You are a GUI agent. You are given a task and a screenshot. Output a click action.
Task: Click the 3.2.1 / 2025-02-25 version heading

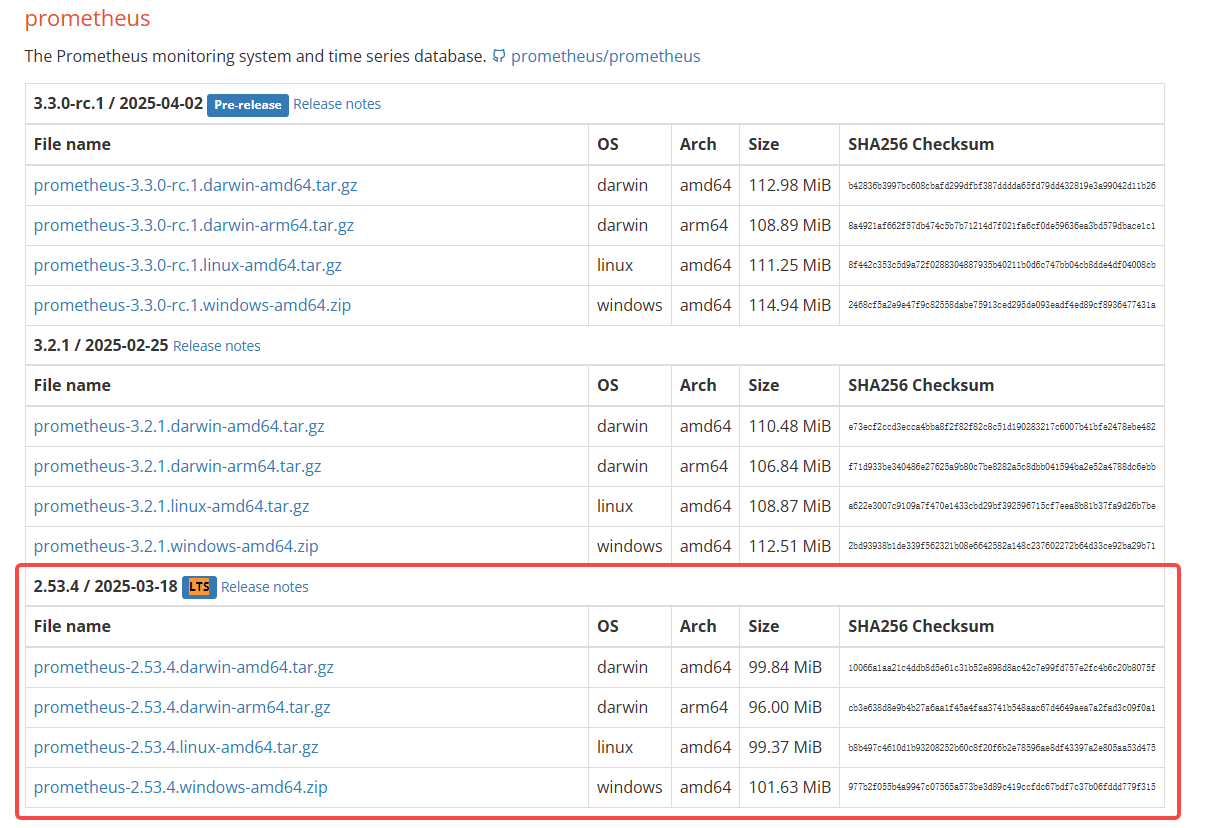tap(101, 345)
